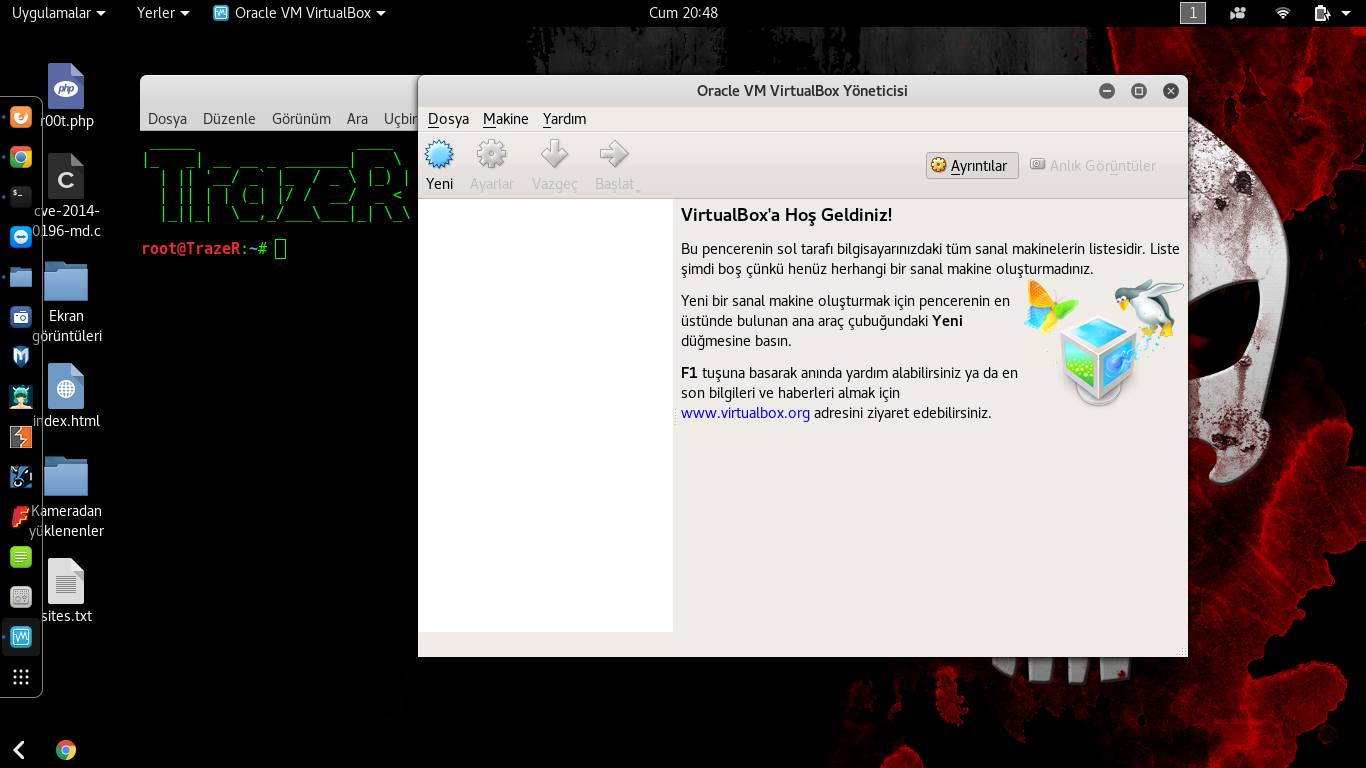Launch the Burp Suite icon in the dock
The width and height of the screenshot is (1366, 768).
point(21,437)
